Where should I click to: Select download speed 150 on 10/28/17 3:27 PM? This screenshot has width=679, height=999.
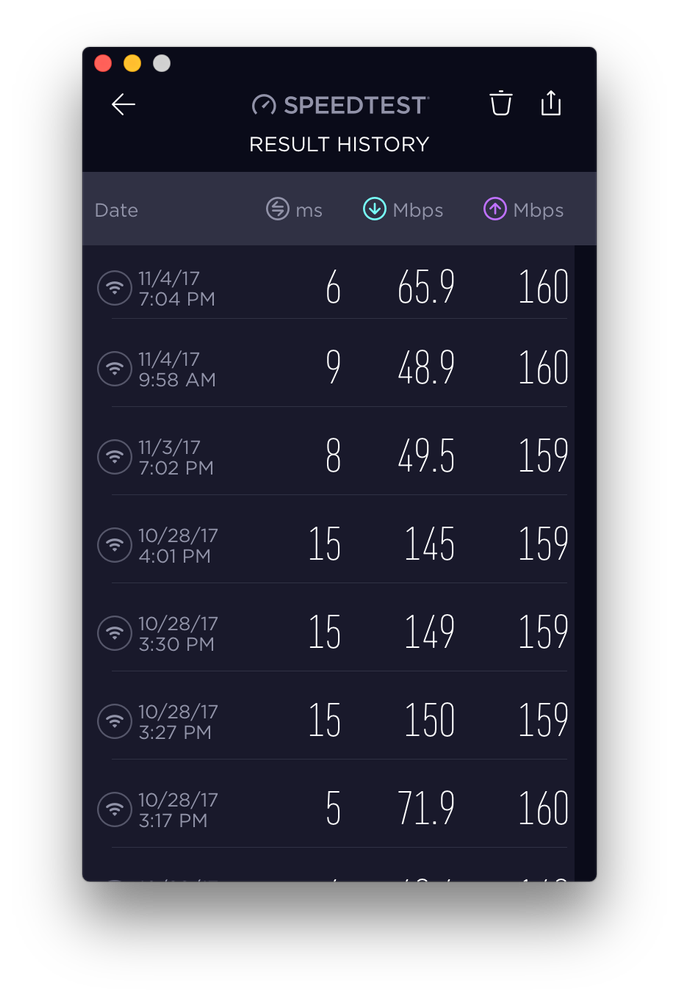[x=429, y=720]
